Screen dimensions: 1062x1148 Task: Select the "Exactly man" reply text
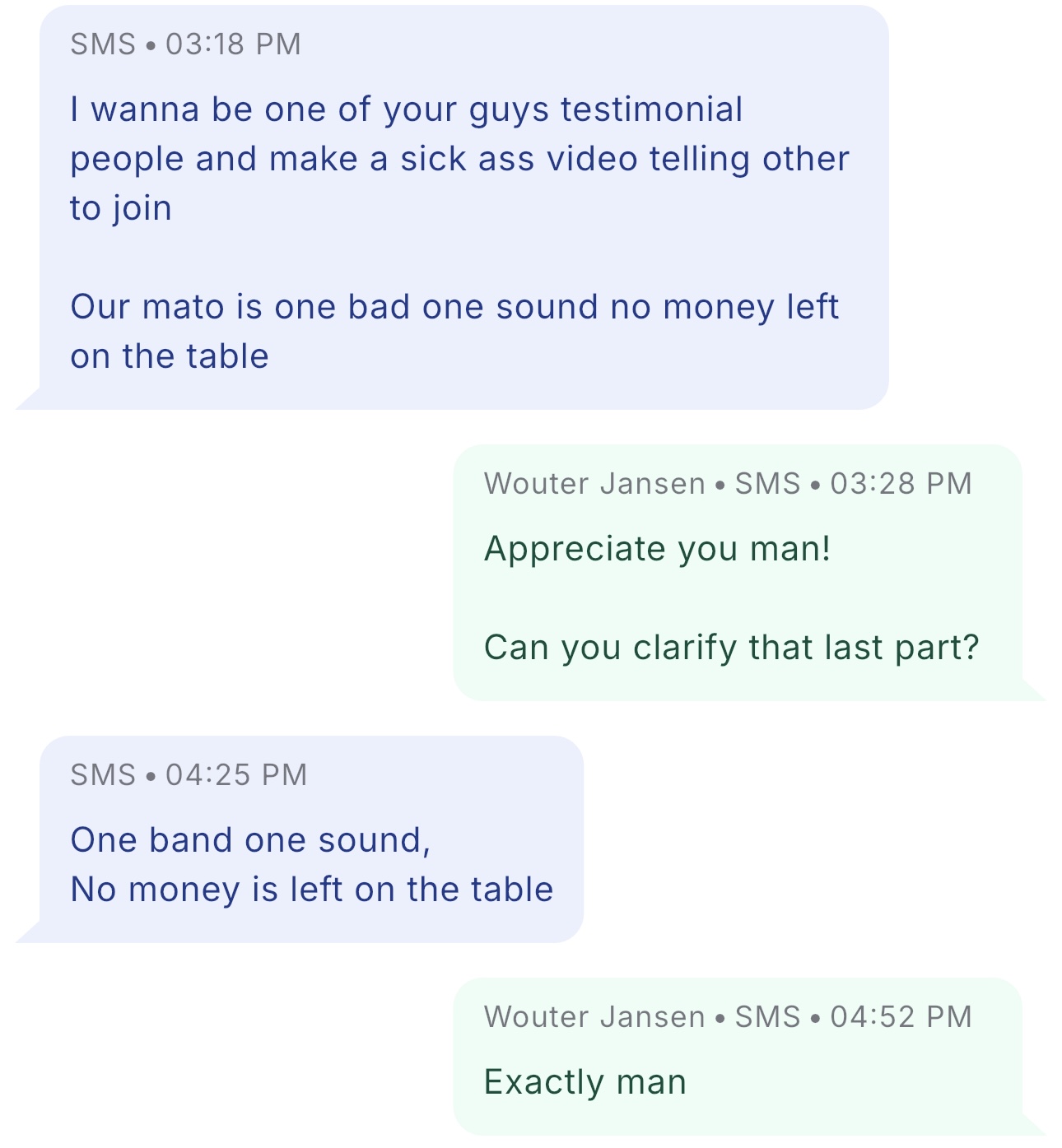coord(585,1082)
